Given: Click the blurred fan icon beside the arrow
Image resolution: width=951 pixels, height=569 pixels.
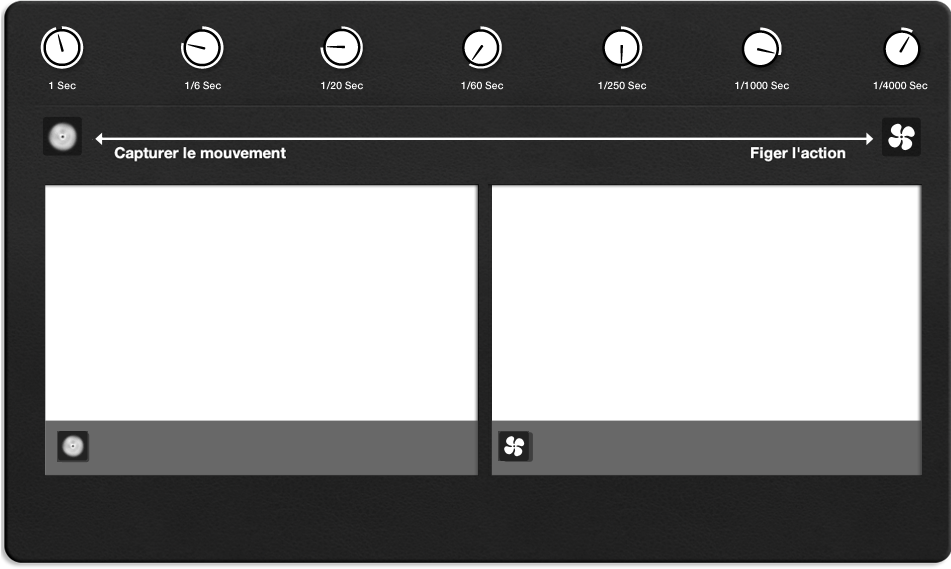Looking at the screenshot, I should coord(62,137).
